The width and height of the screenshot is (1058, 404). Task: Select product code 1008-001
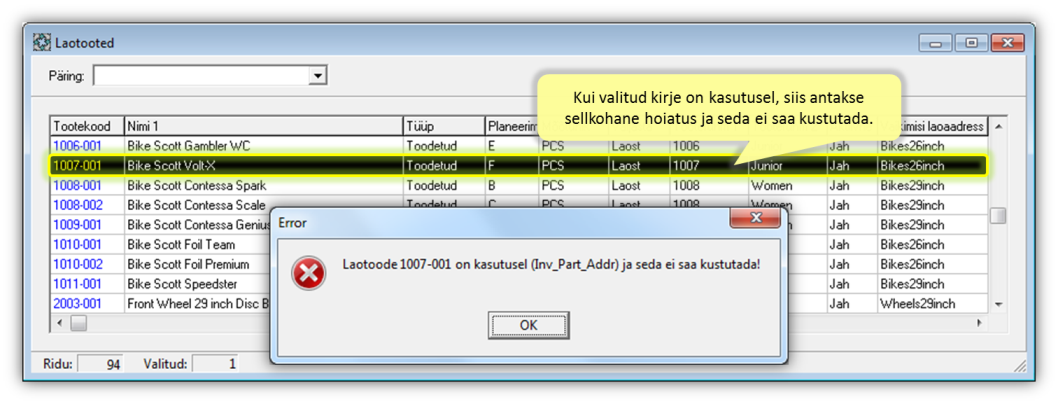coord(77,185)
